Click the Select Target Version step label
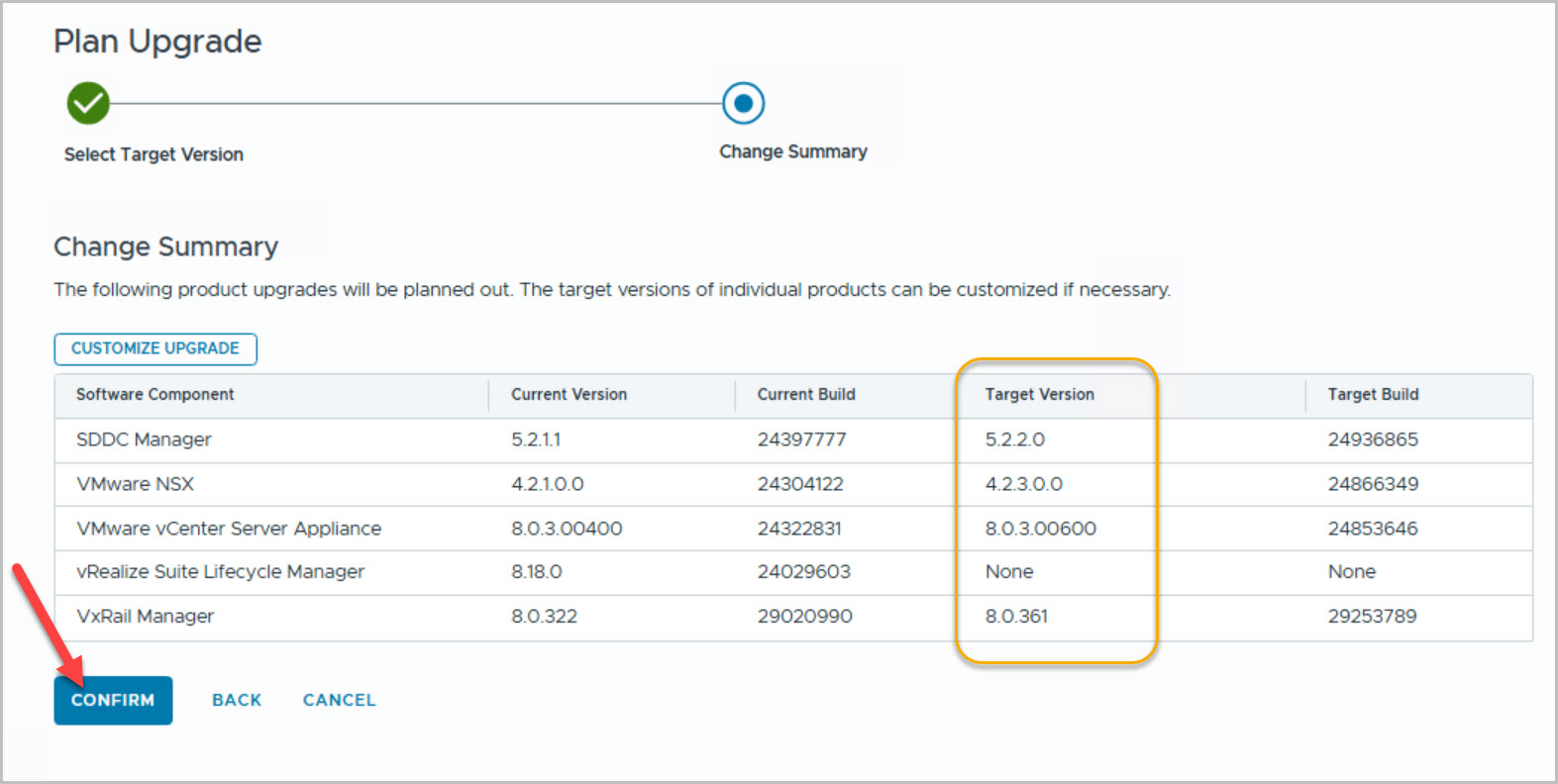Screen dimensions: 1558x784 click(x=154, y=154)
